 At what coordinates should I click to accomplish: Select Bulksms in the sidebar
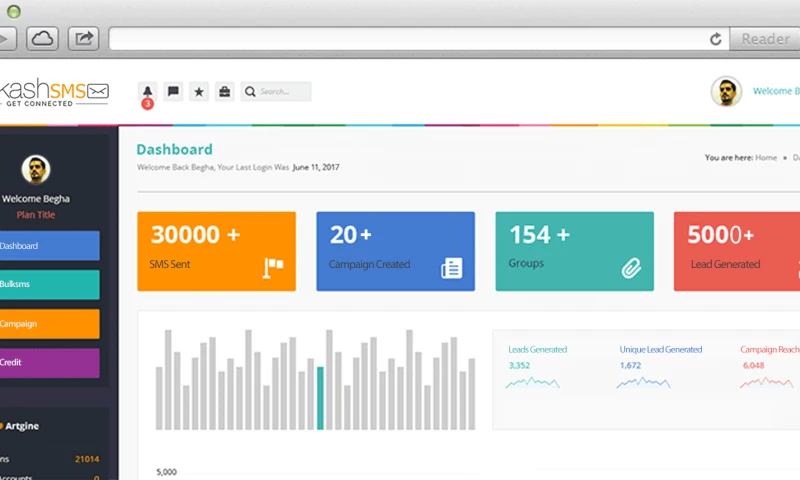[x=48, y=285]
